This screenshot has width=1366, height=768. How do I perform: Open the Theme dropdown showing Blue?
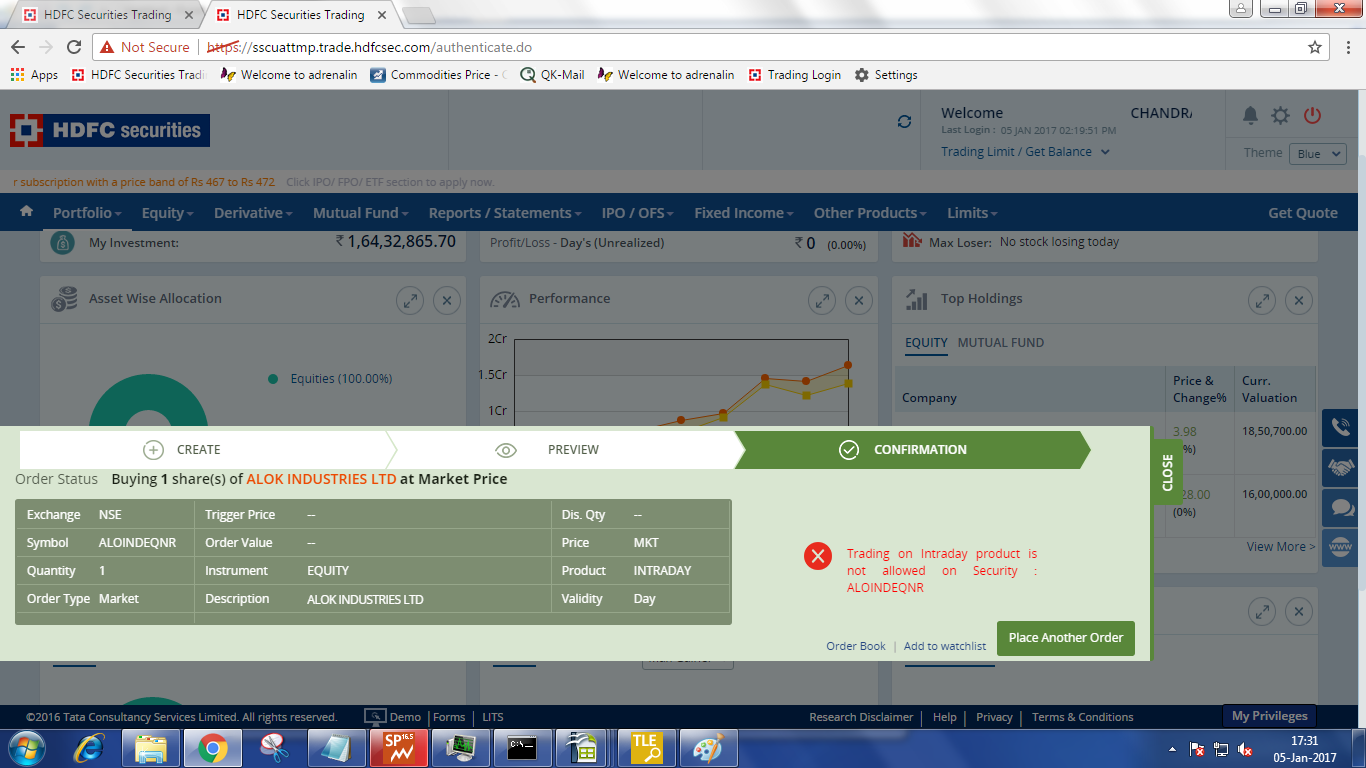point(1320,154)
